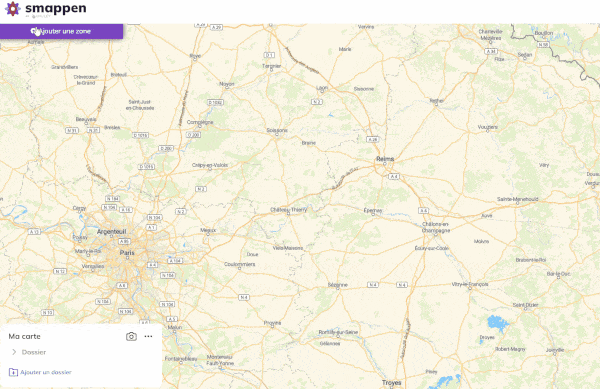
Task: Click the blue lake near Saint-Dizier
Action: 498,323
